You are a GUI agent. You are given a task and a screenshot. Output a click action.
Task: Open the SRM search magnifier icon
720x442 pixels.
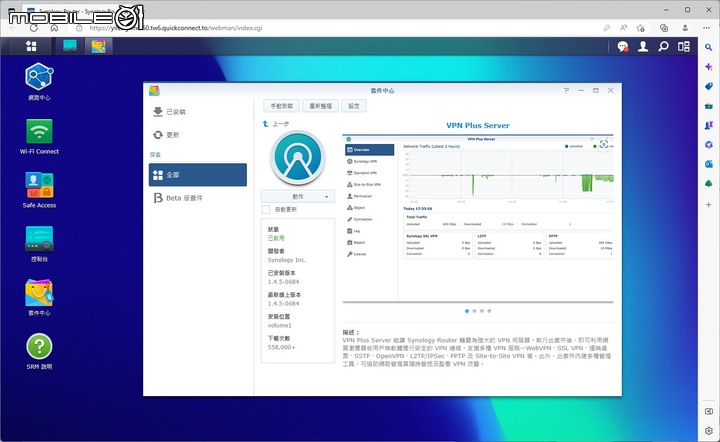[x=663, y=46]
